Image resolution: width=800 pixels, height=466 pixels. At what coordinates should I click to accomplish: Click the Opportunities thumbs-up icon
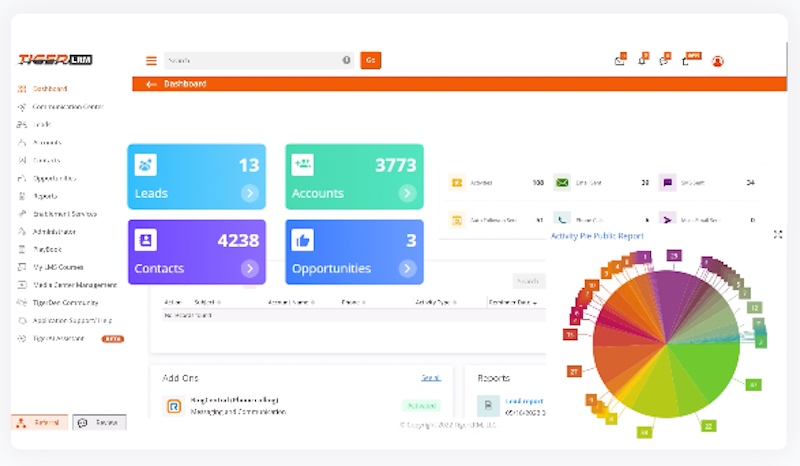click(x=303, y=240)
